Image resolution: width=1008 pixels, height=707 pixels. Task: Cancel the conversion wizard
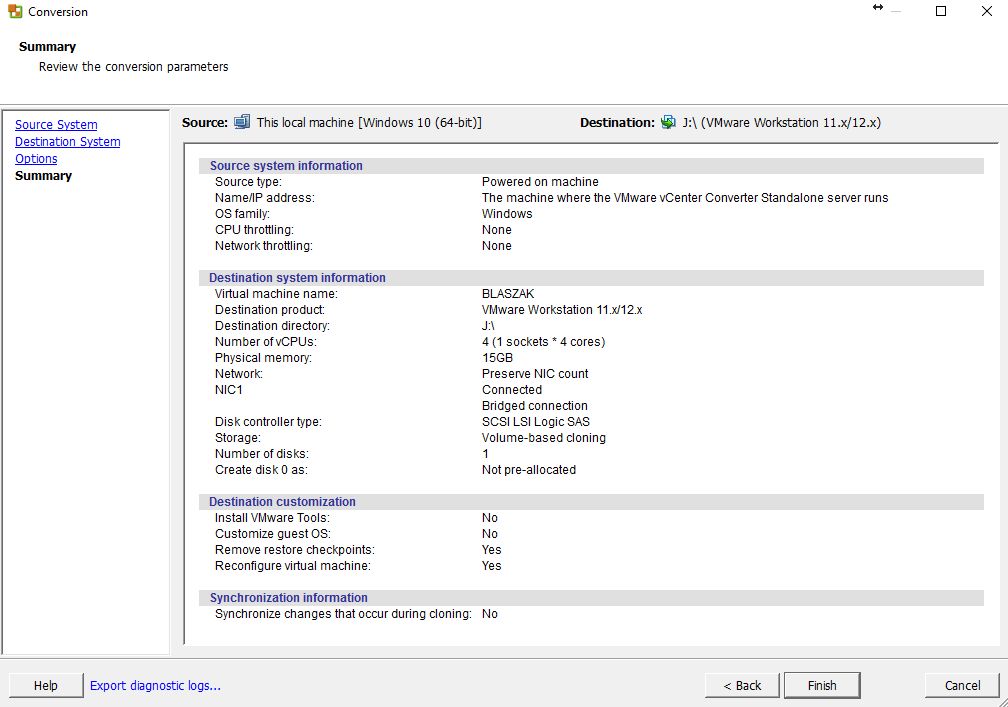pyautogui.click(x=962, y=686)
